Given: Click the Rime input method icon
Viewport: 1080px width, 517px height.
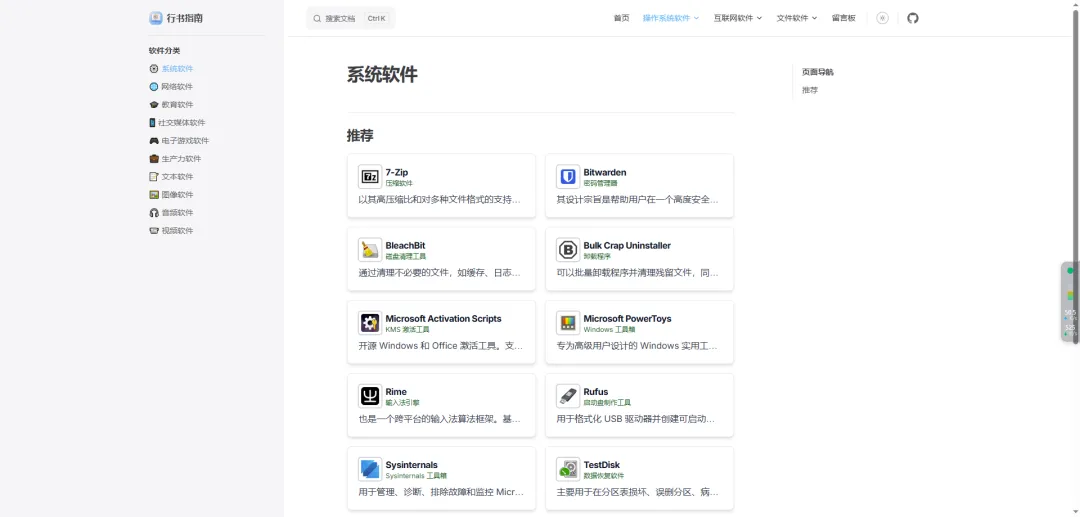Looking at the screenshot, I should pos(370,396).
